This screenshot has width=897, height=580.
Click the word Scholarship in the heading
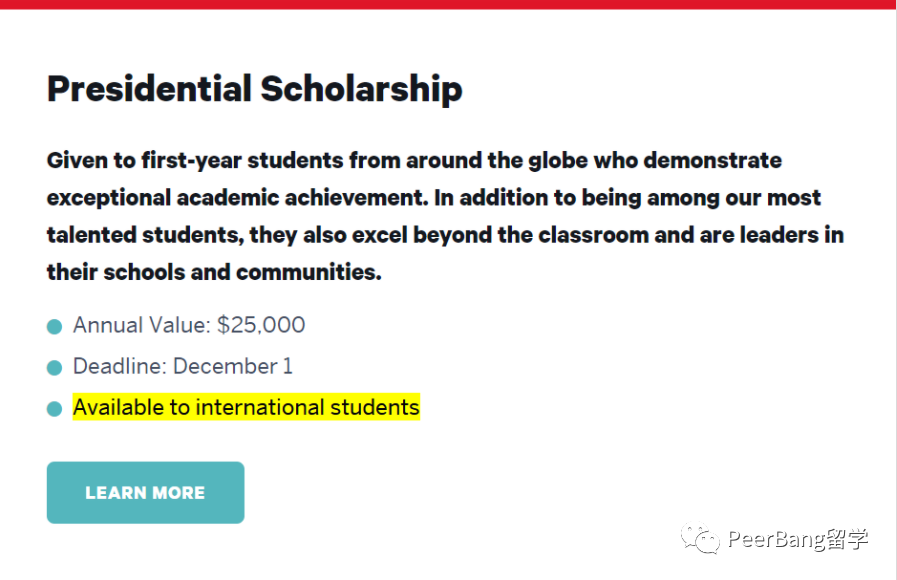(x=362, y=89)
